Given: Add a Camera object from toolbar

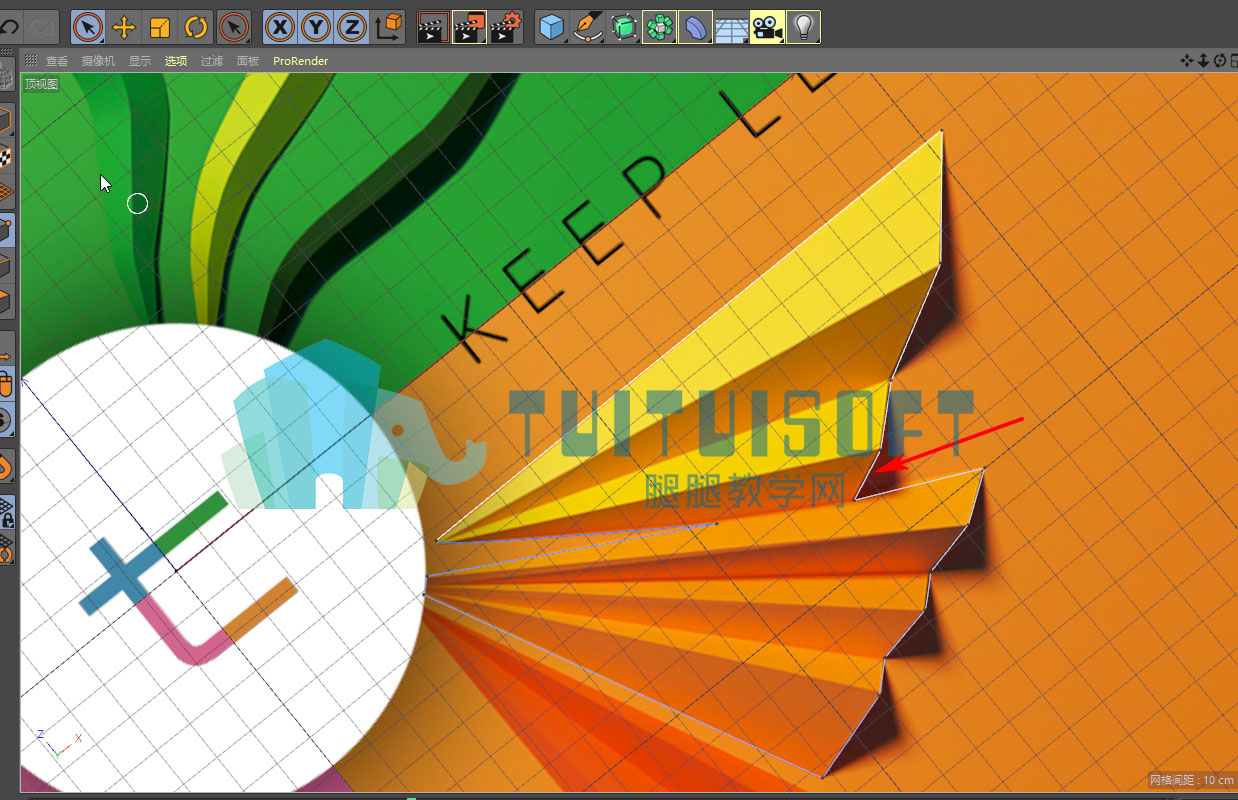Looking at the screenshot, I should 767,27.
